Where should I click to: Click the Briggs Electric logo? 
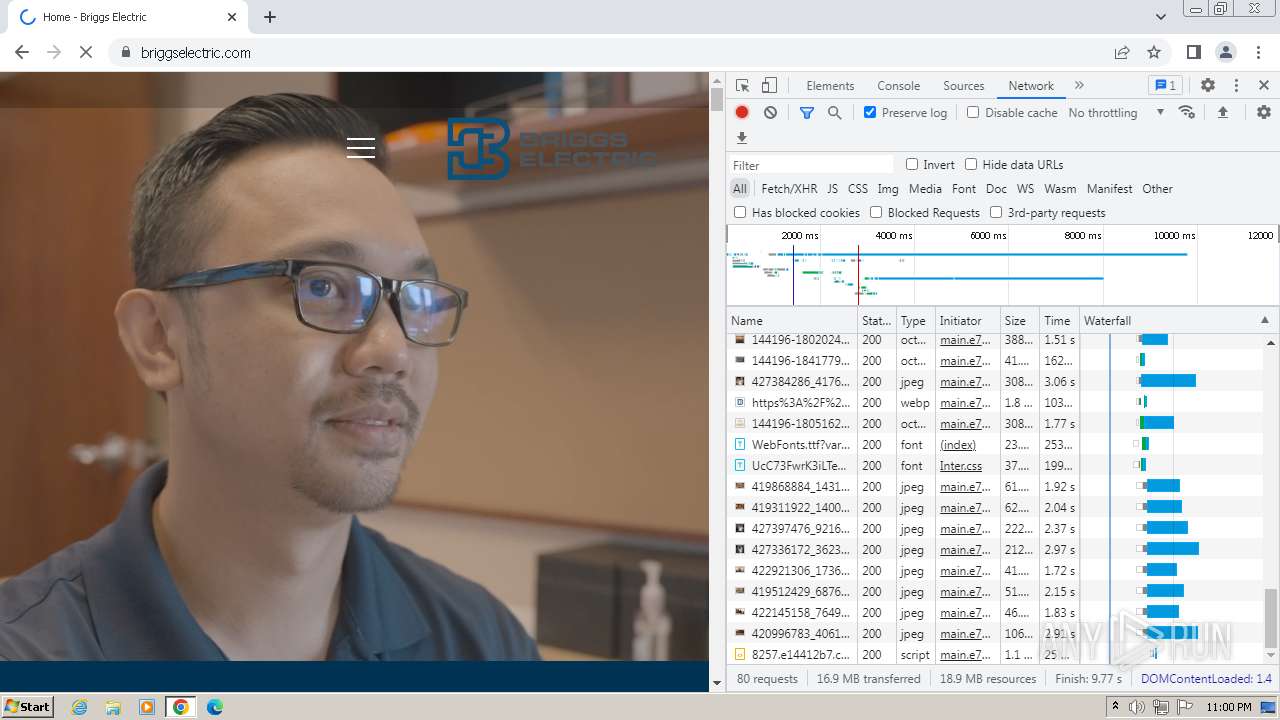point(550,149)
